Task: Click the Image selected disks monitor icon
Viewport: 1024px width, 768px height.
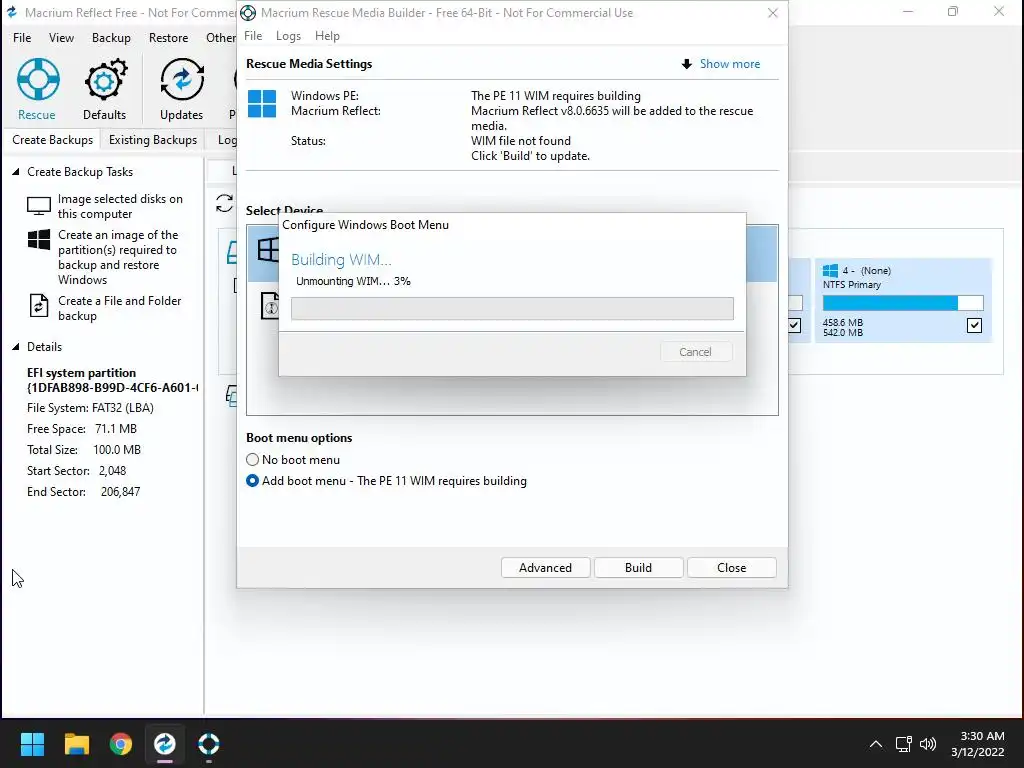Action: (x=39, y=206)
